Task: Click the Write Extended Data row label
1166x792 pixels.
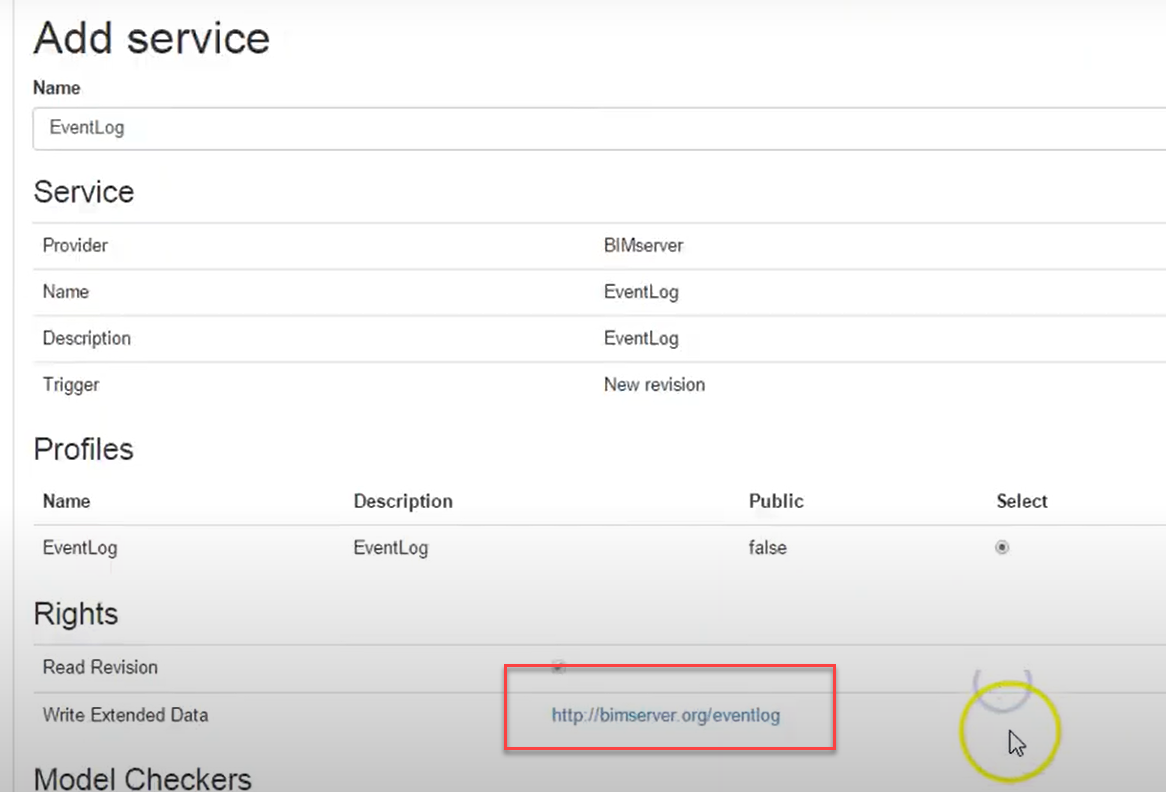Action: click(x=125, y=715)
